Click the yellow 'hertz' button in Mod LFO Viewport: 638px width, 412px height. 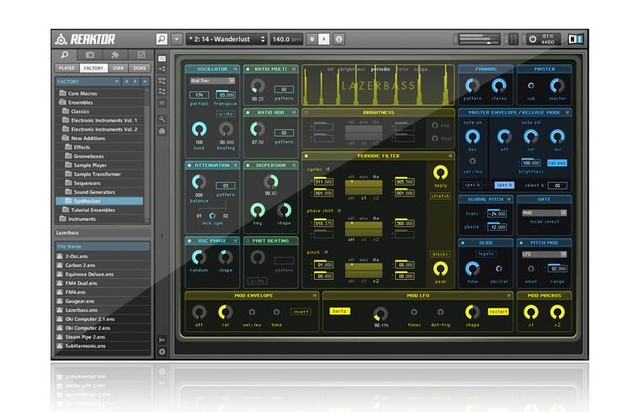(339, 311)
